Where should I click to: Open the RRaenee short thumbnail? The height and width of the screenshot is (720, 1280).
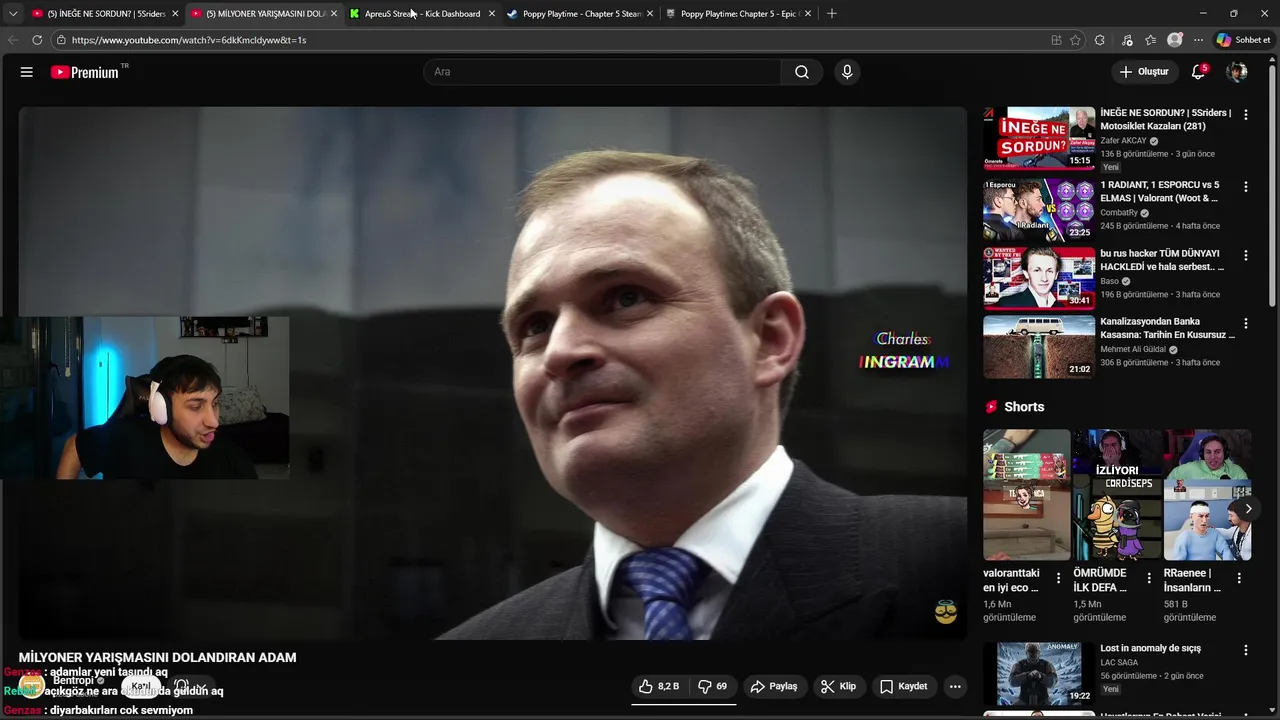1207,495
